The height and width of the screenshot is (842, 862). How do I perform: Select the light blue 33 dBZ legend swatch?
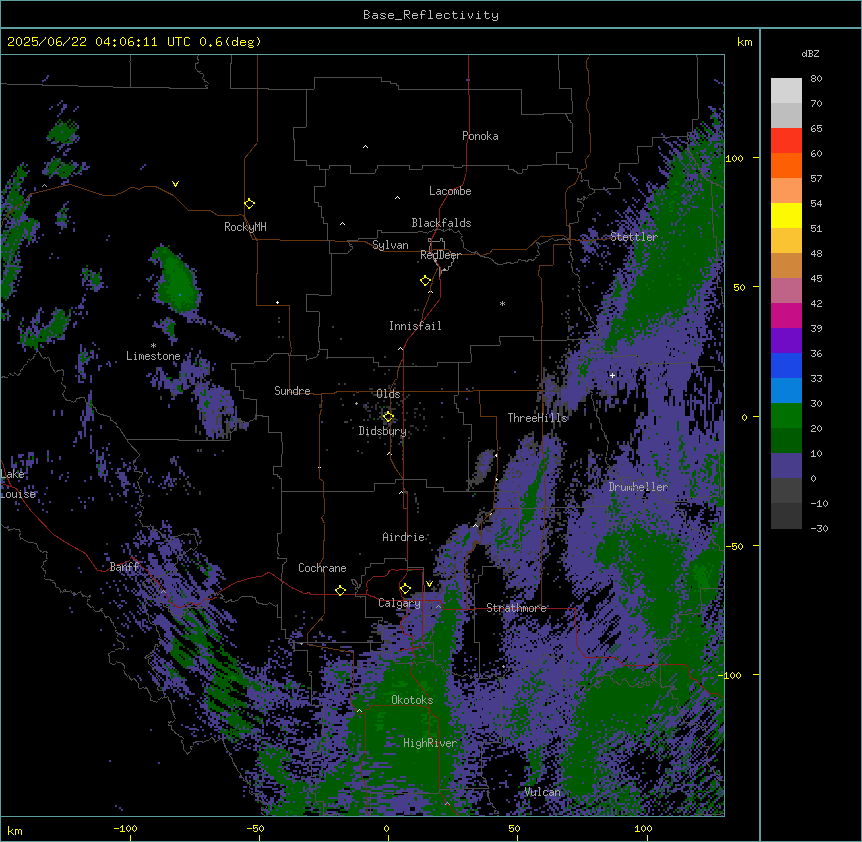786,391
